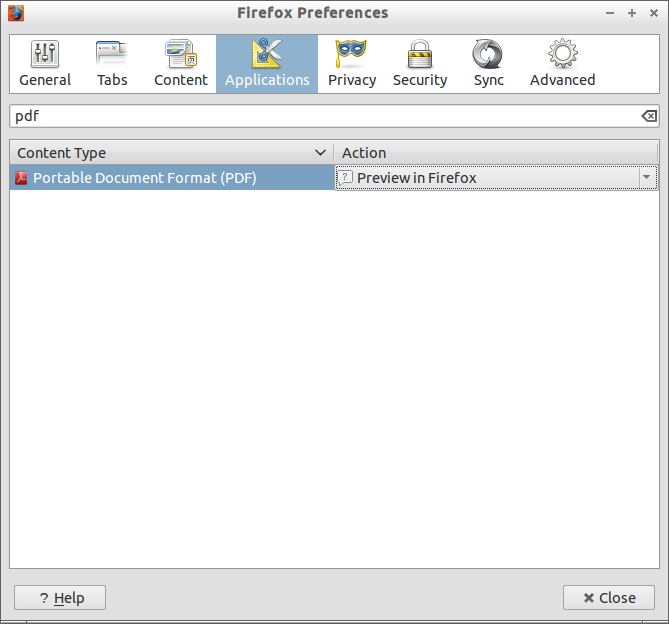Screen dimensions: 669x624
Task: Maximize the Firefox Preferences window
Action: [632, 13]
